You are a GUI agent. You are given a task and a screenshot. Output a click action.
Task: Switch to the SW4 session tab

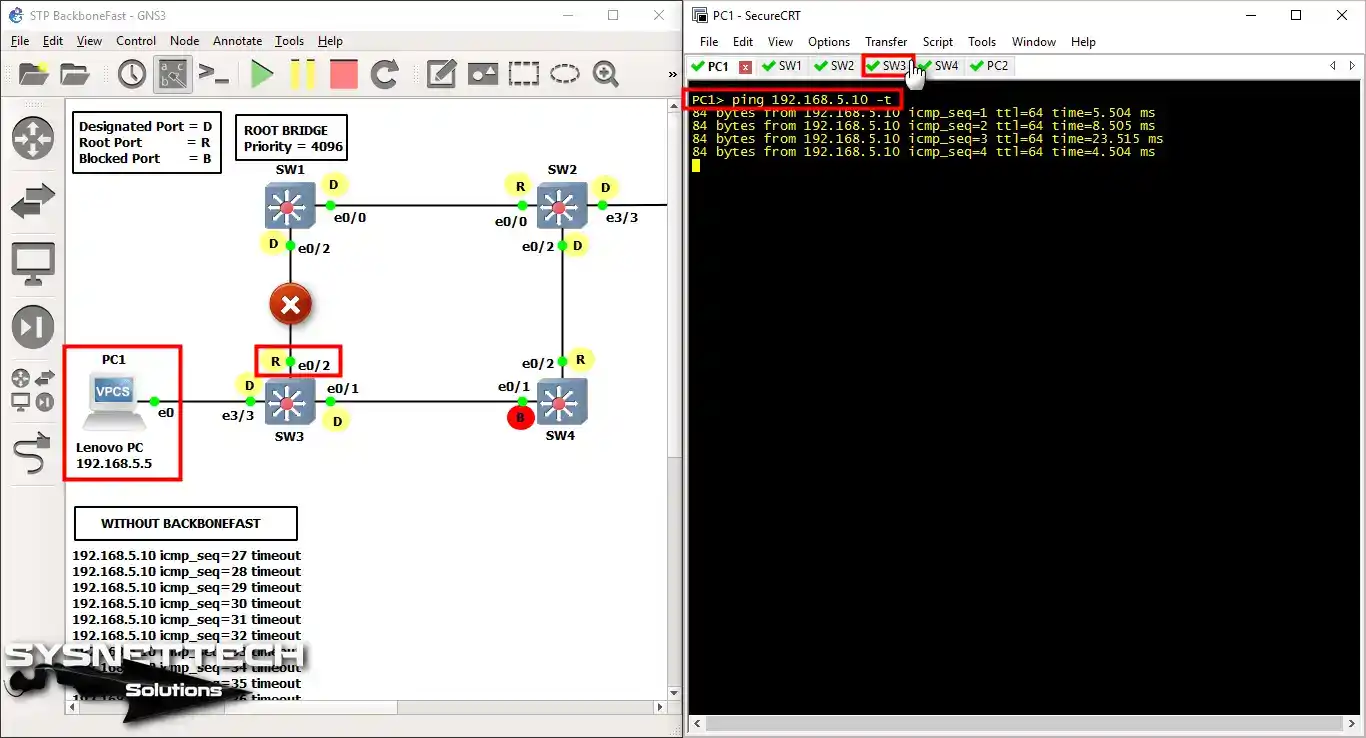(939, 66)
